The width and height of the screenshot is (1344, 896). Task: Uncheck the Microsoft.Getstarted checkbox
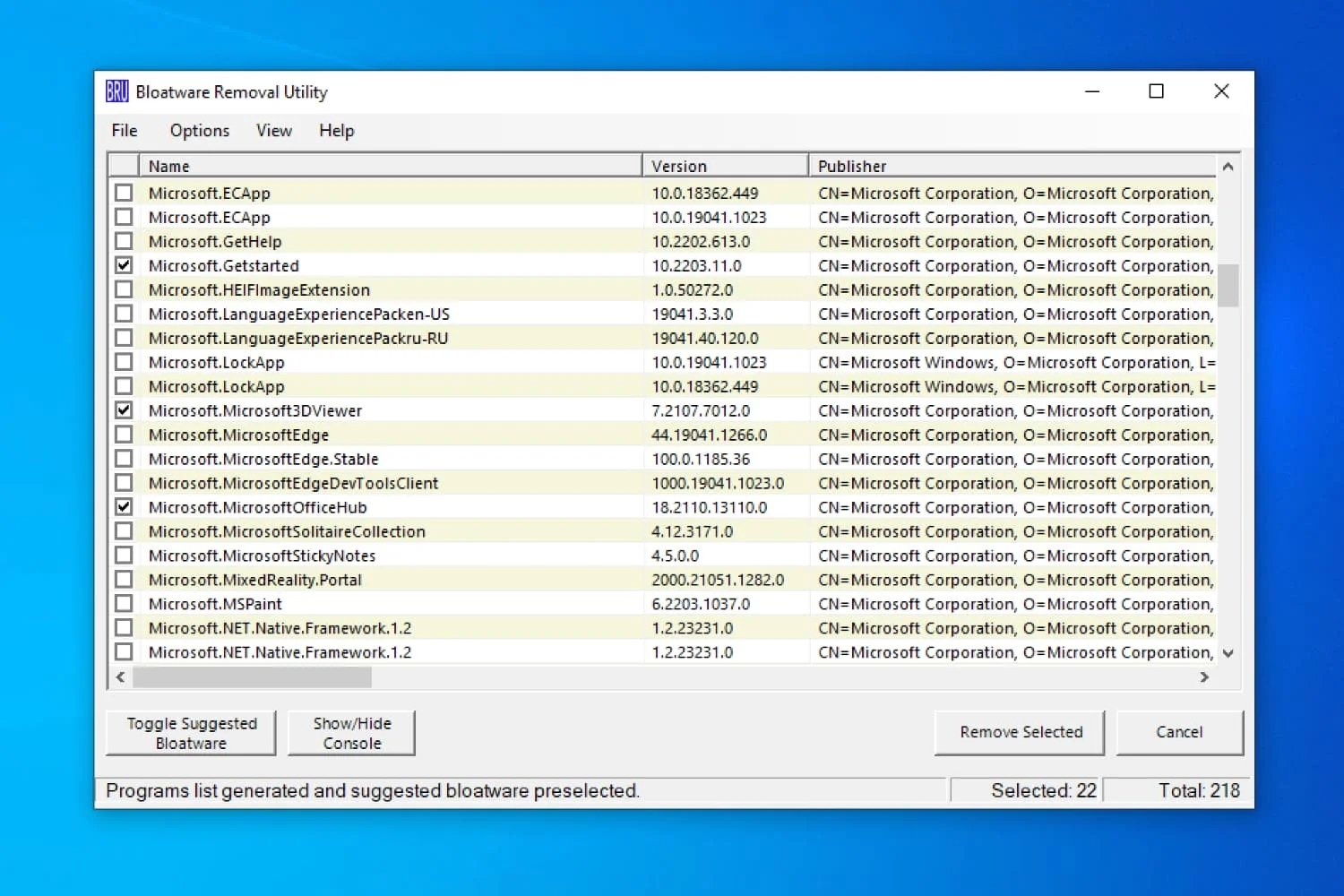[124, 265]
